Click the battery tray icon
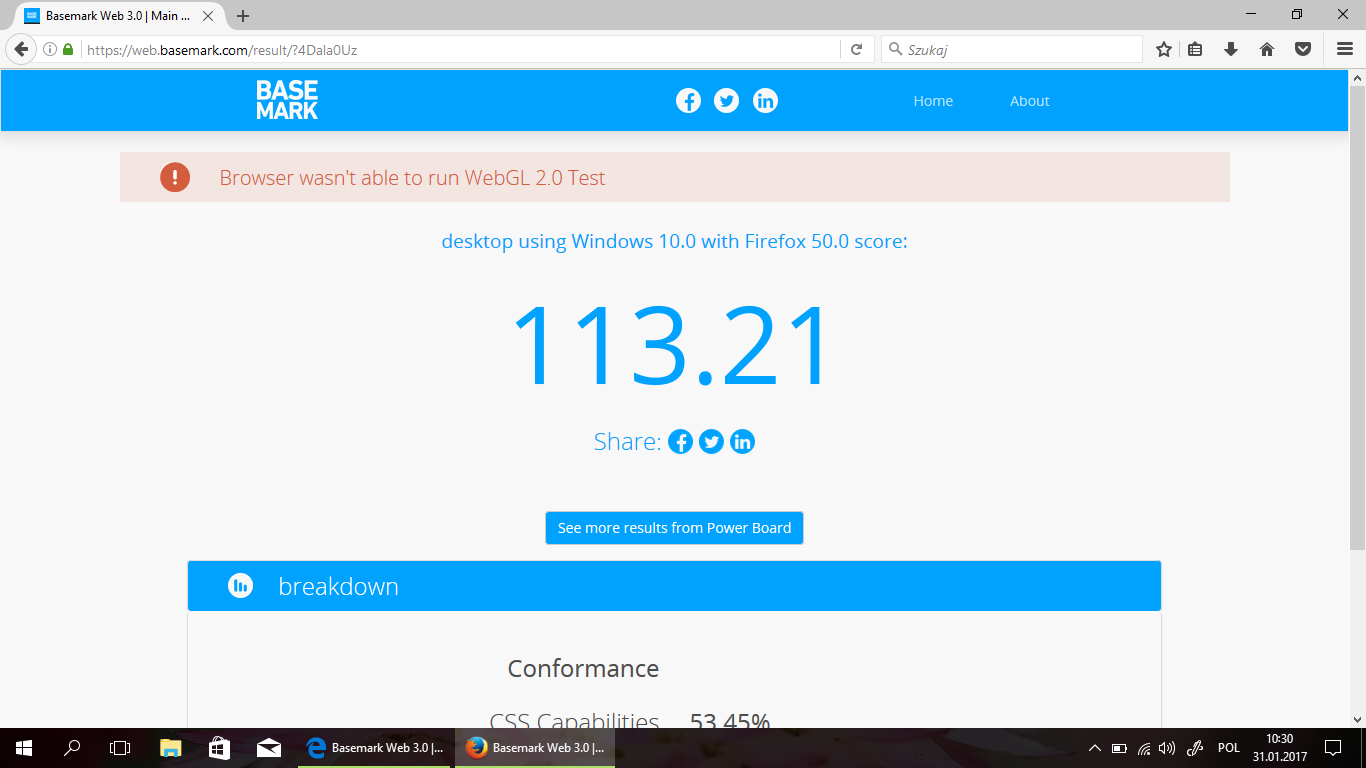This screenshot has height=768, width=1366. (x=1119, y=748)
